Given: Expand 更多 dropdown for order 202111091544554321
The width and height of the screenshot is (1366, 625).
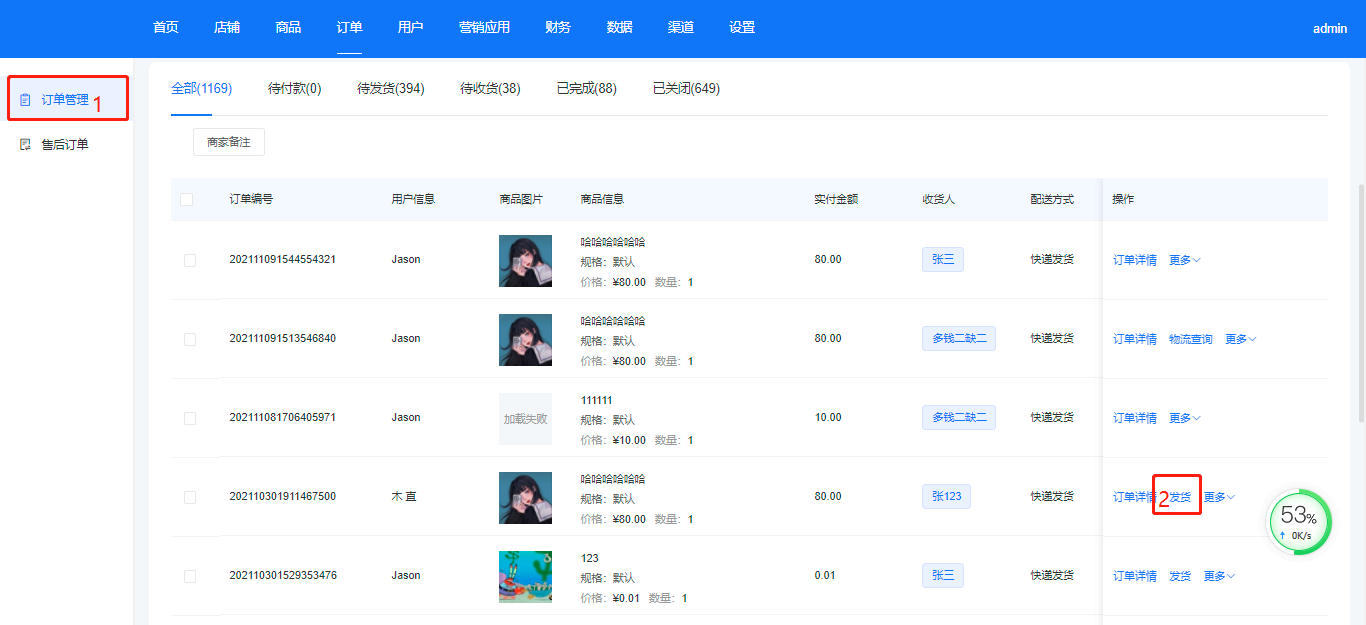Looking at the screenshot, I should 1184,261.
